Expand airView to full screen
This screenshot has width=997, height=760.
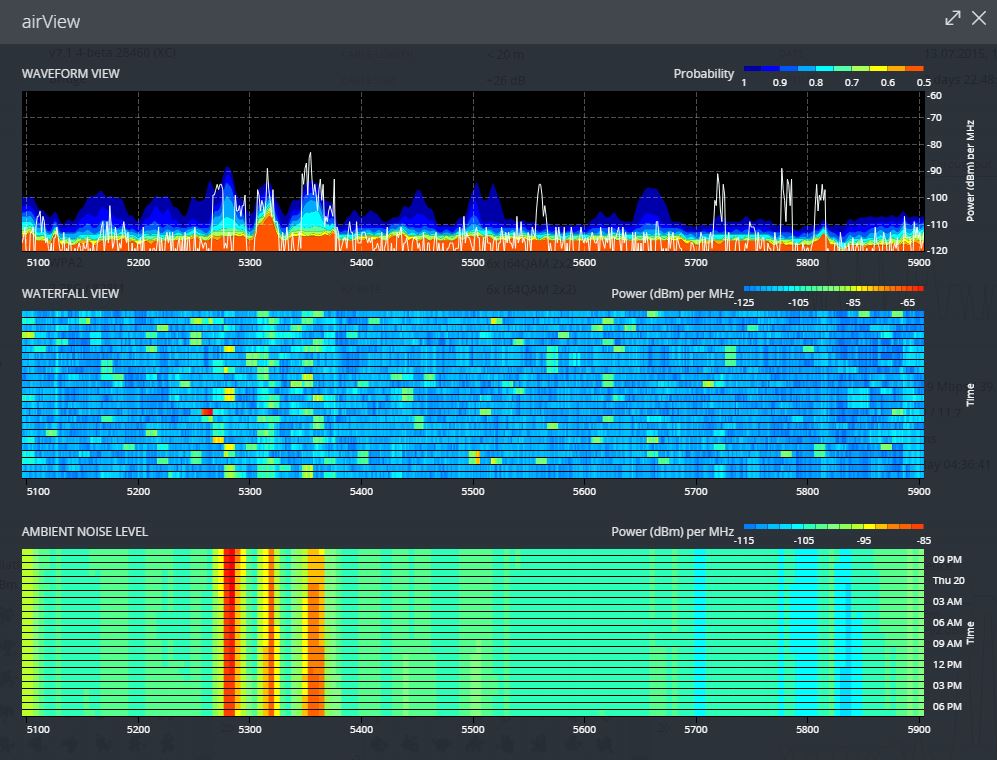[x=953, y=19]
